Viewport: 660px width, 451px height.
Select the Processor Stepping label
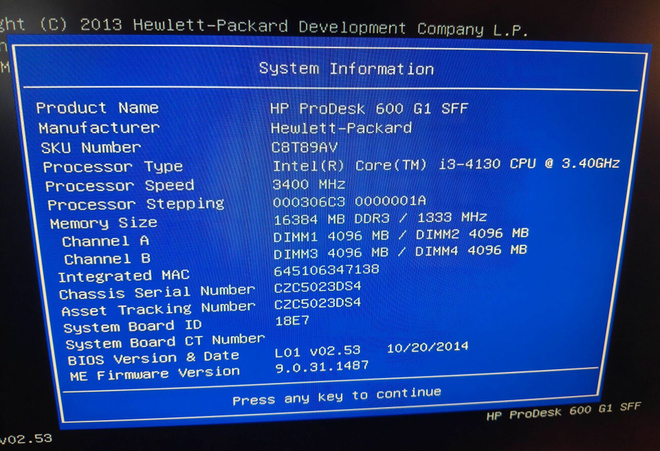136,204
